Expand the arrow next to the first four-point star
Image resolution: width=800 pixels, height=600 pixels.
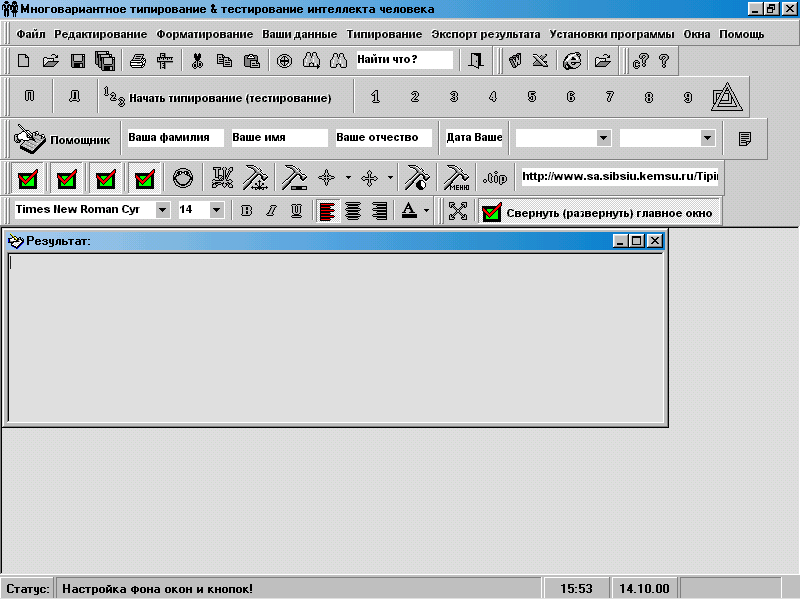tap(348, 178)
